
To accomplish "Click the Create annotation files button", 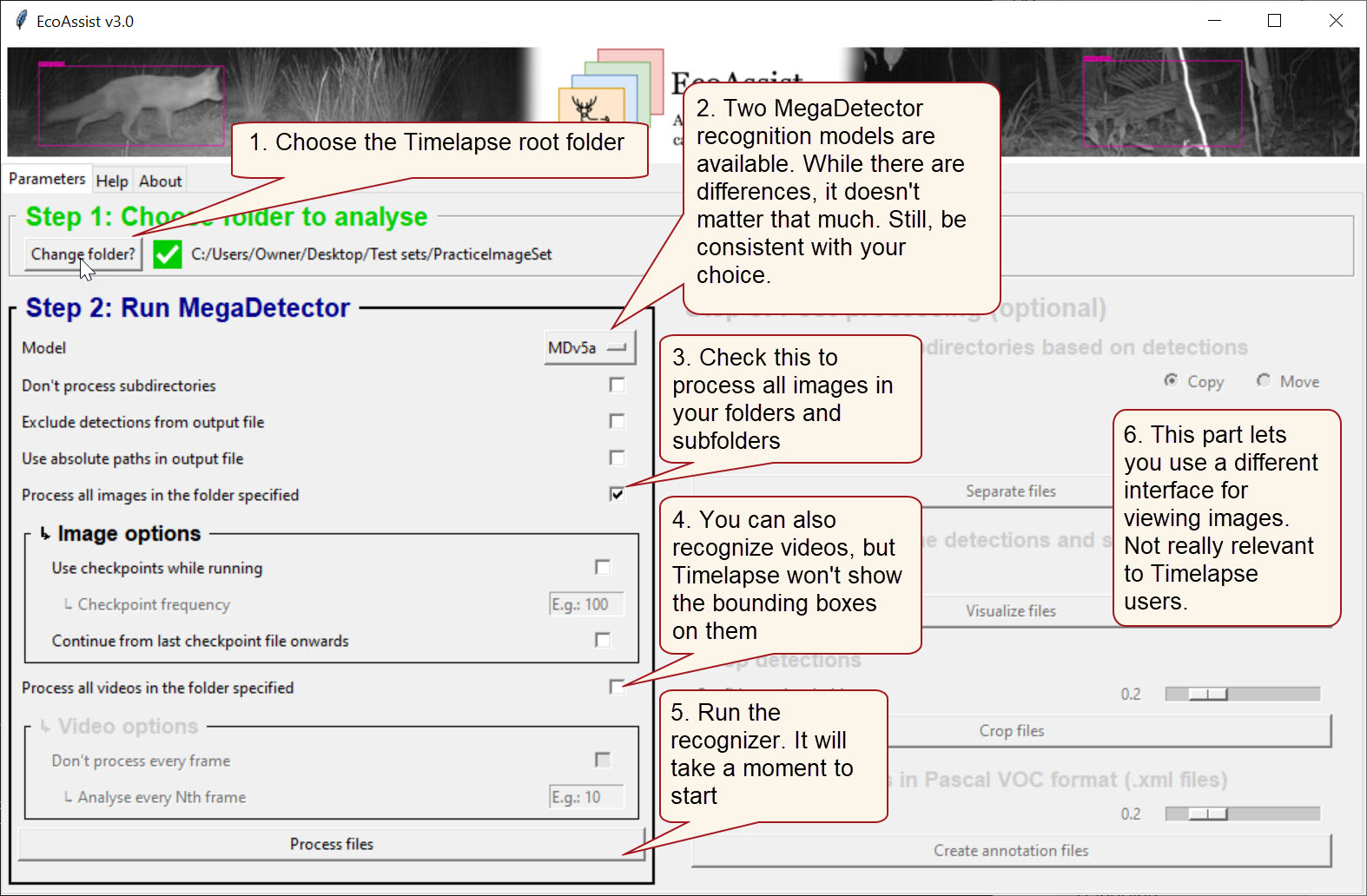I will coord(1011,851).
